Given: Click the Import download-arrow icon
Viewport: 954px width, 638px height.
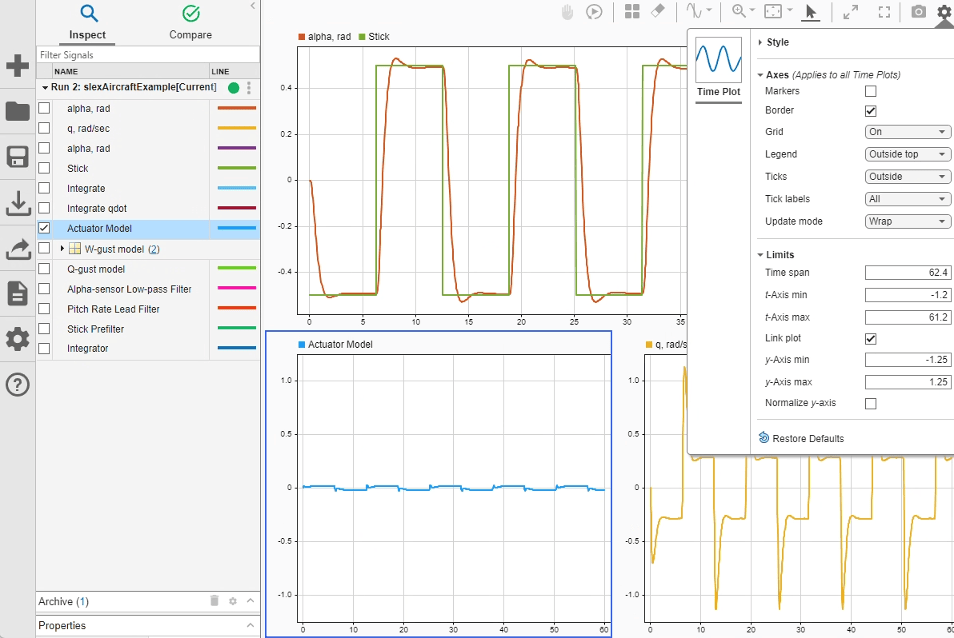Looking at the screenshot, I should click(18, 203).
